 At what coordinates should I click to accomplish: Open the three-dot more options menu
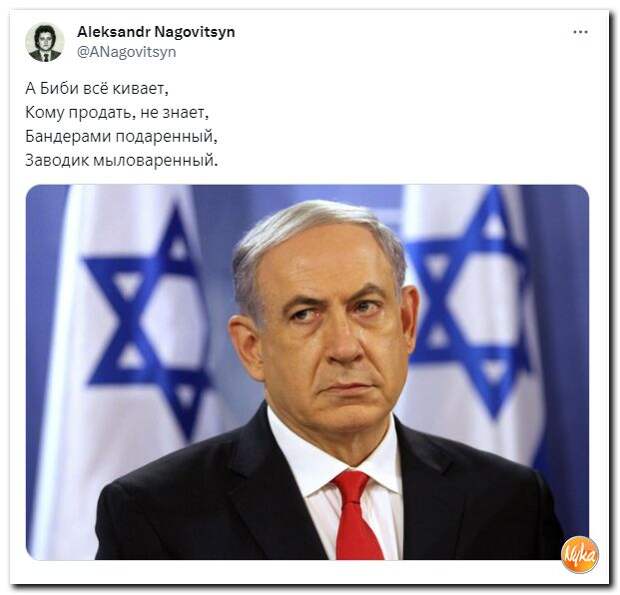[x=580, y=32]
